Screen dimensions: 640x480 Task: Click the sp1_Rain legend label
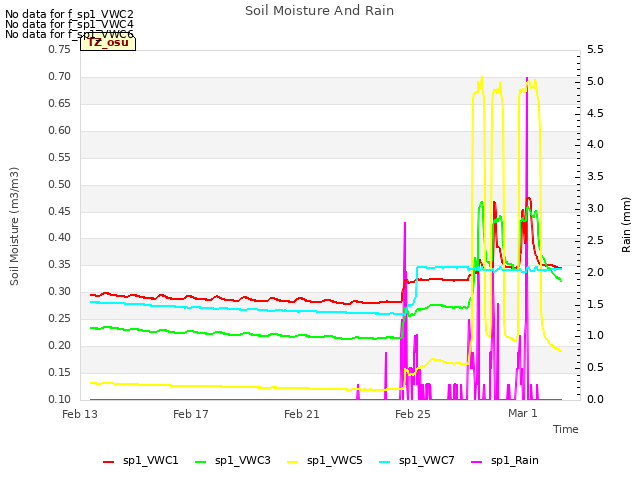[x=515, y=460]
